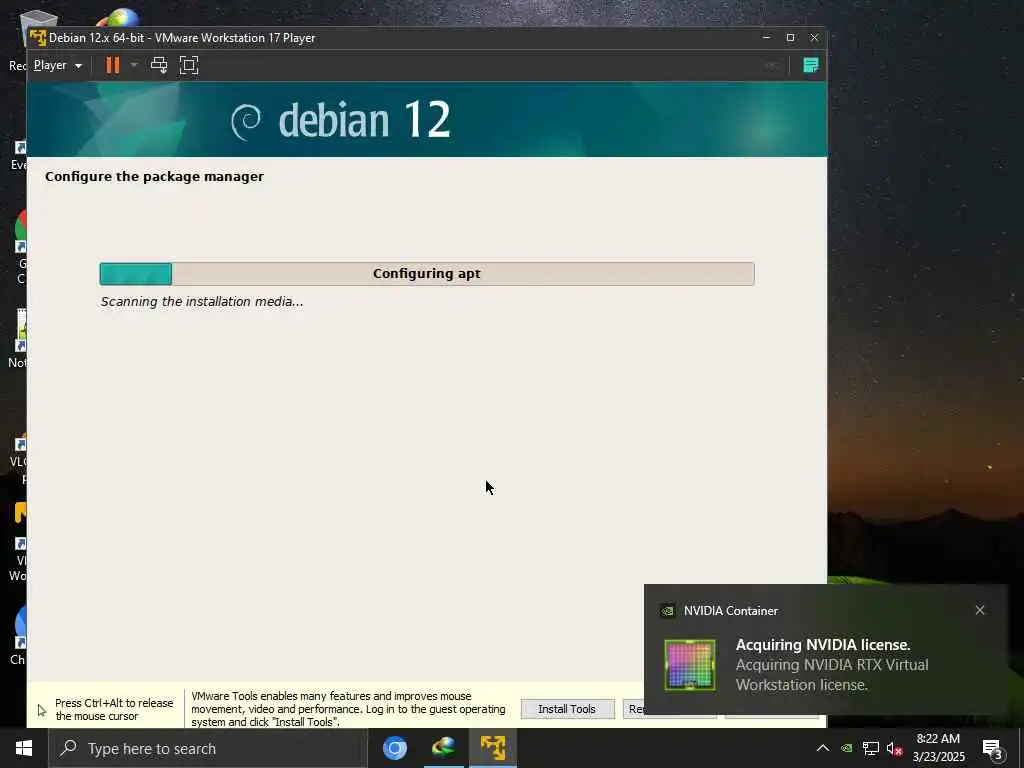Dismiss the NVIDIA Container notification

[980, 610]
